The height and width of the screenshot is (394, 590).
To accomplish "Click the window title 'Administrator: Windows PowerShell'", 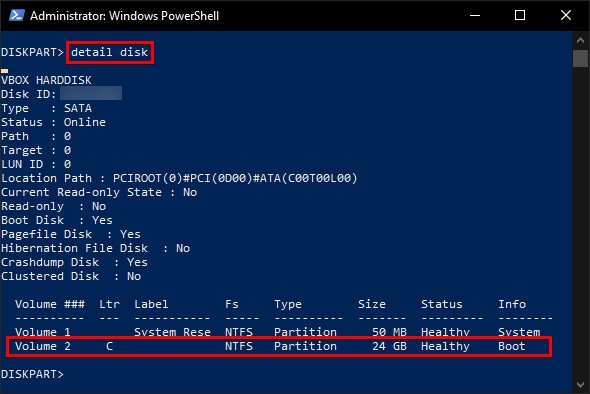I will click(125, 16).
